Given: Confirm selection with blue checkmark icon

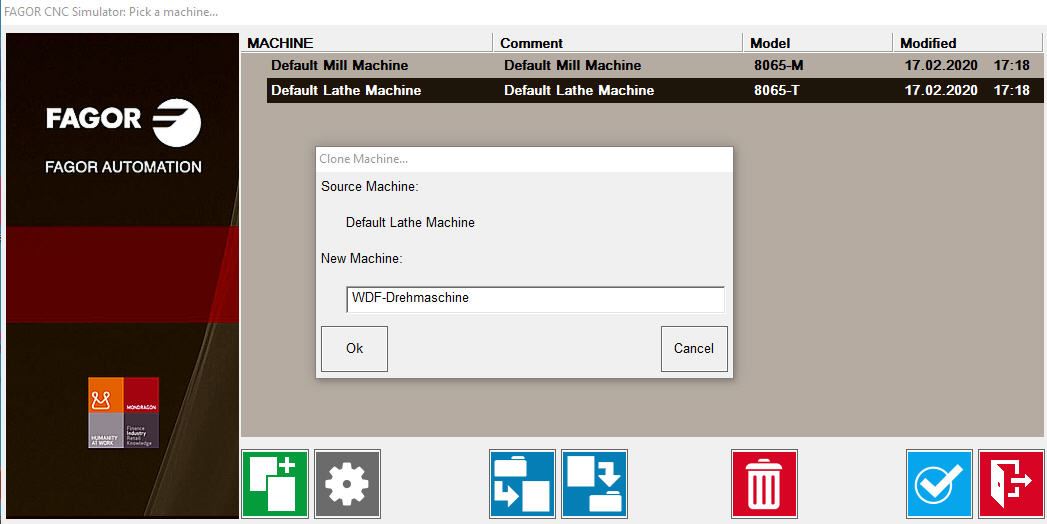Looking at the screenshot, I should [939, 484].
